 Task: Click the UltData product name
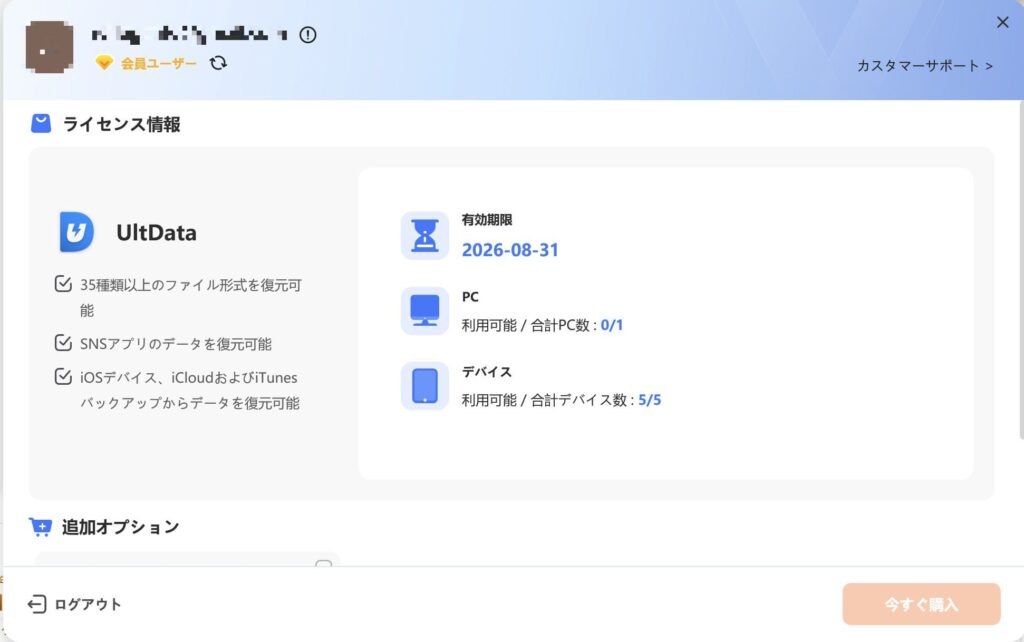pos(156,233)
